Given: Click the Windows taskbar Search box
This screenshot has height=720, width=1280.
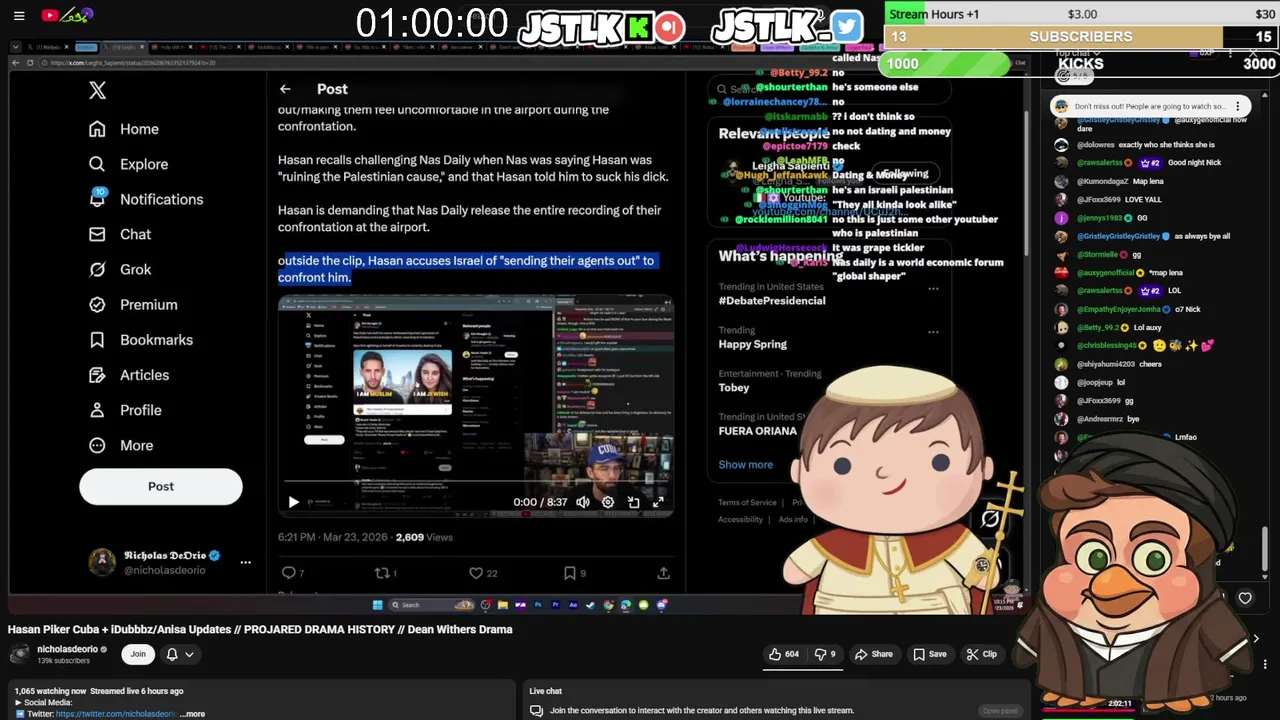Looking at the screenshot, I should (430, 605).
